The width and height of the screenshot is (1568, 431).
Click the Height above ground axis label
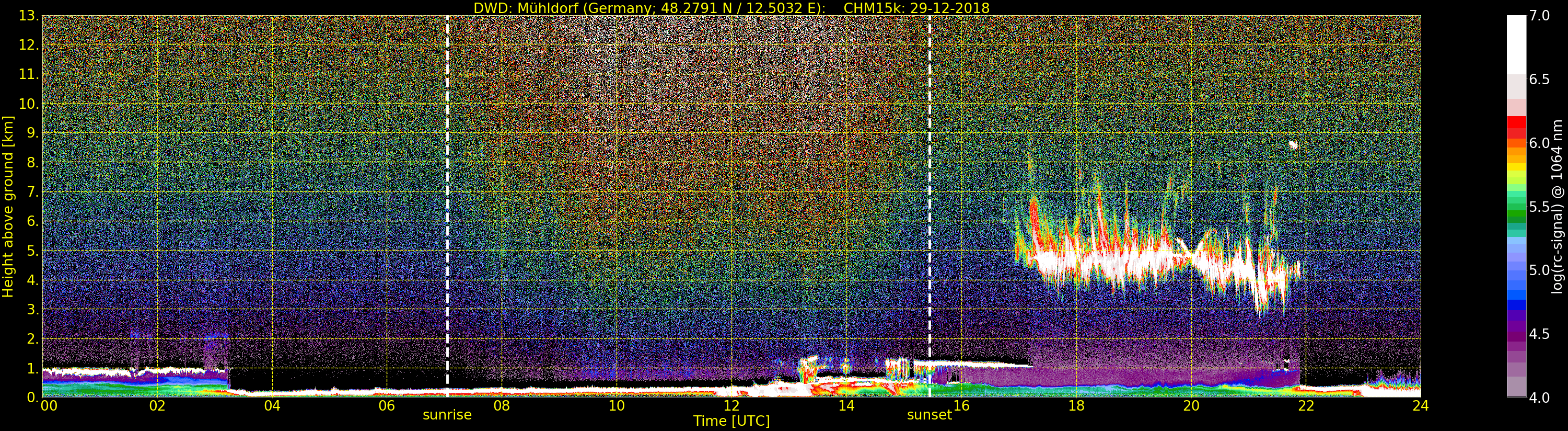coord(8,207)
